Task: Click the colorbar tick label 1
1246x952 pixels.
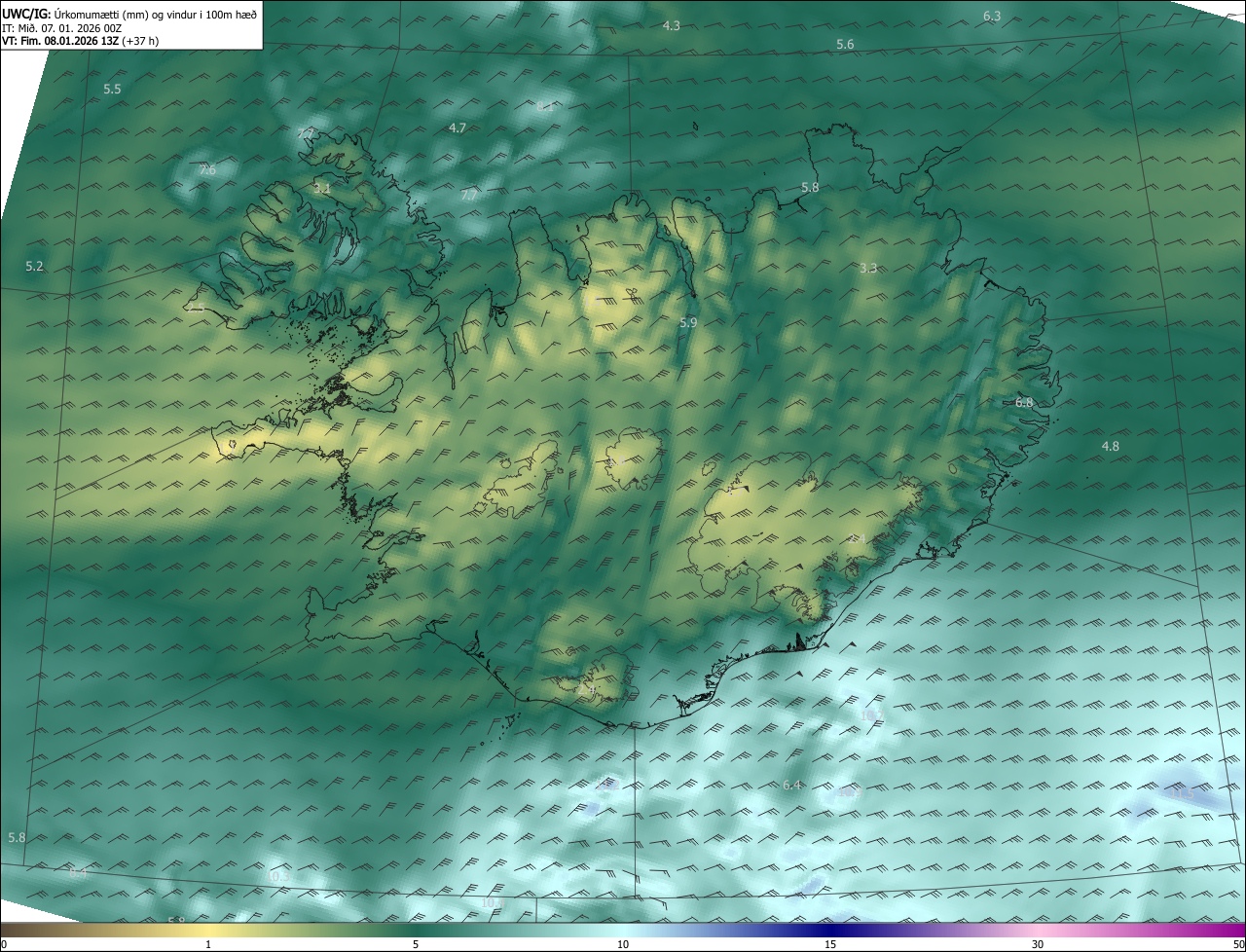Action: pos(208,944)
